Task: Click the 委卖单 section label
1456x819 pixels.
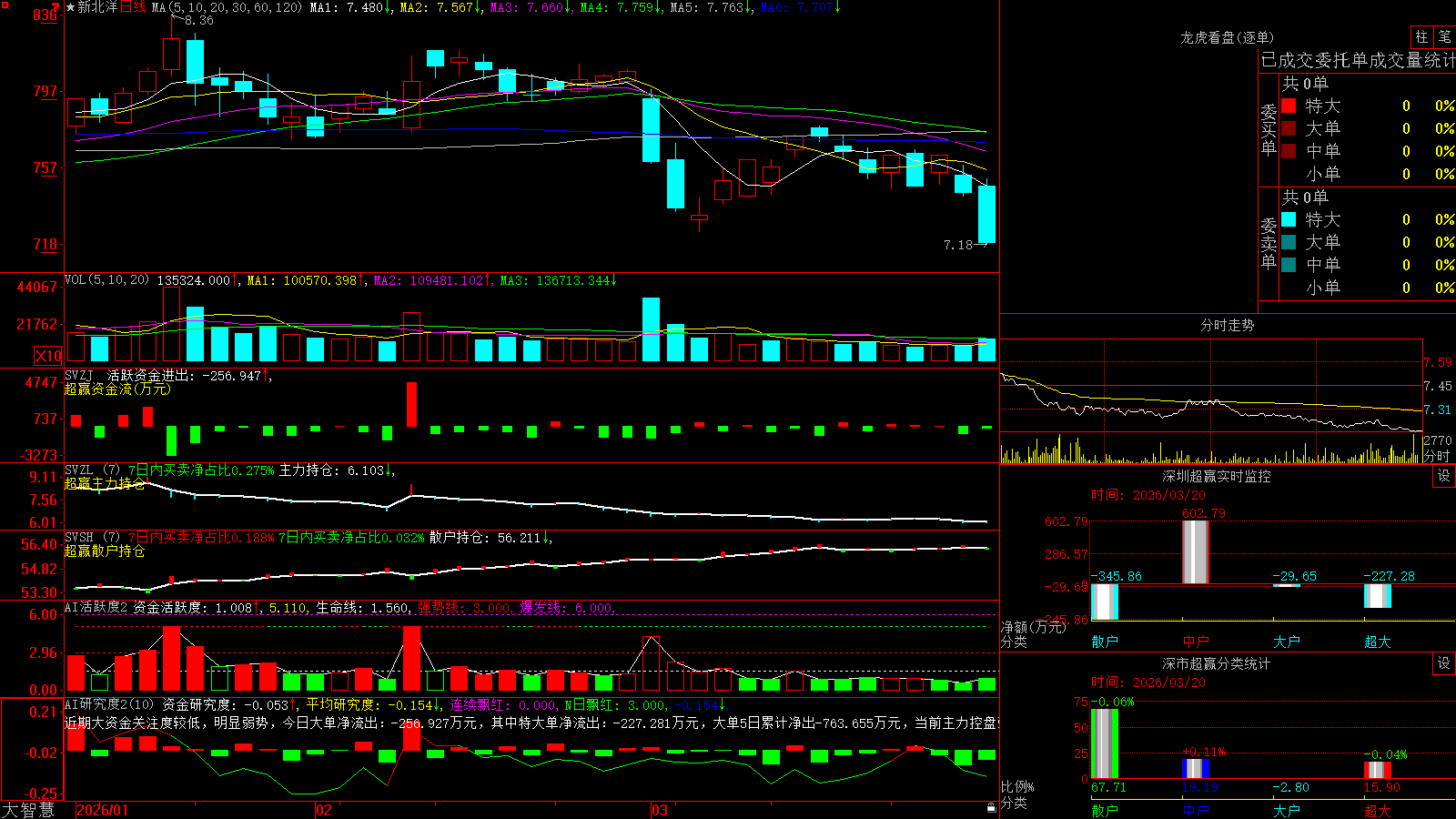Action: coord(1269,244)
